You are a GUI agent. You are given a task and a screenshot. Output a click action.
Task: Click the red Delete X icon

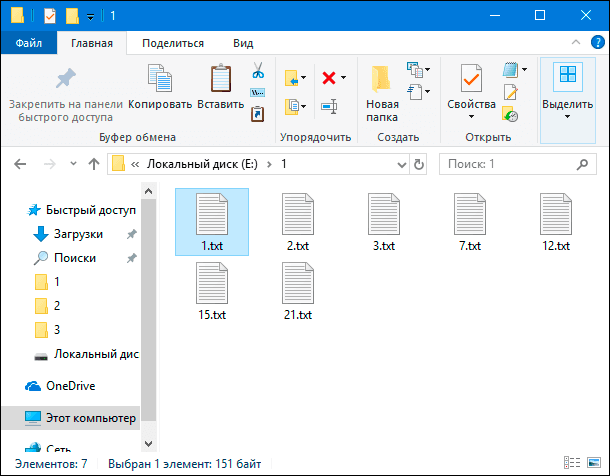[329, 78]
